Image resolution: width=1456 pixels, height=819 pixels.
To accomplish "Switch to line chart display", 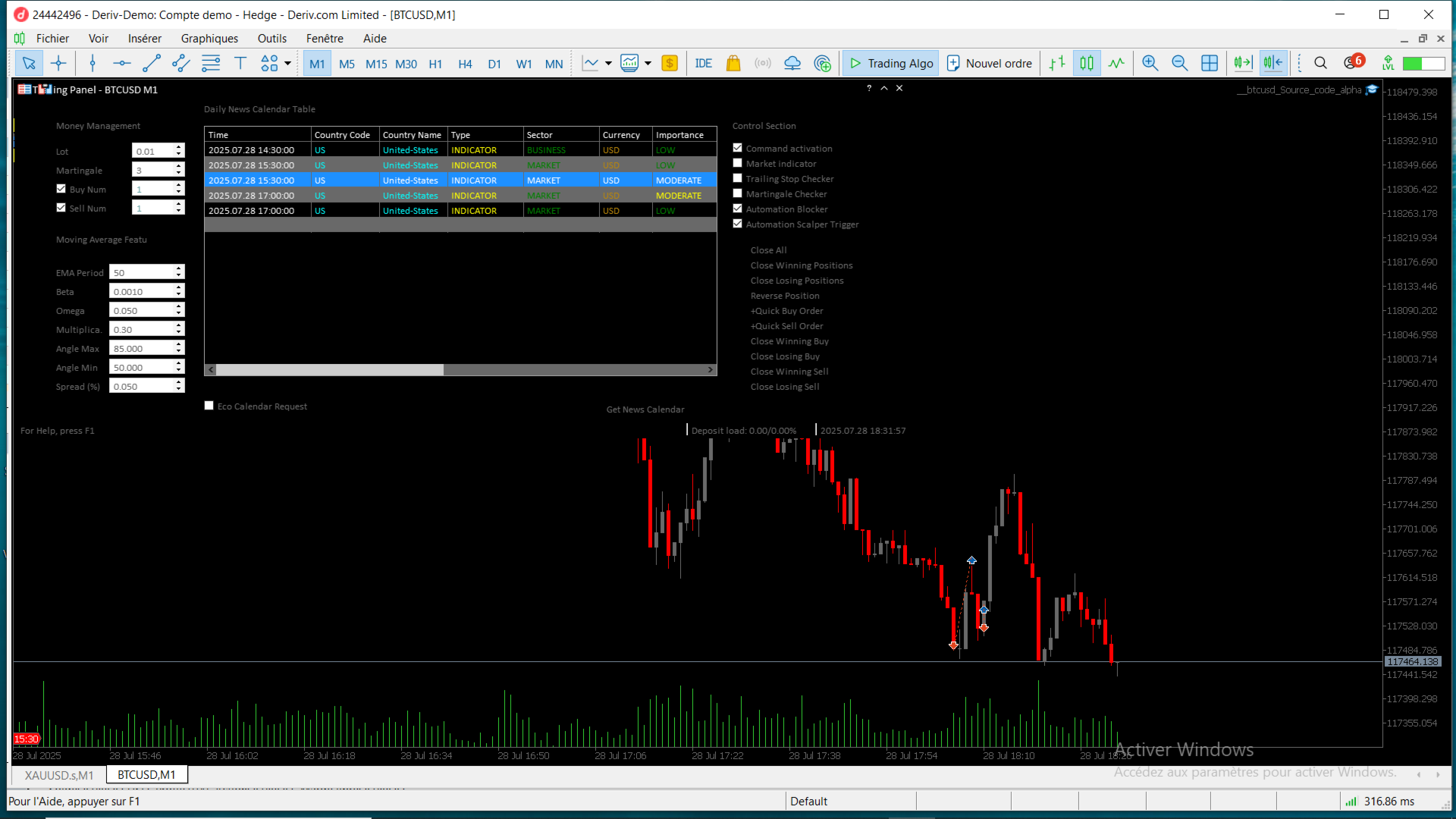I will click(1116, 64).
